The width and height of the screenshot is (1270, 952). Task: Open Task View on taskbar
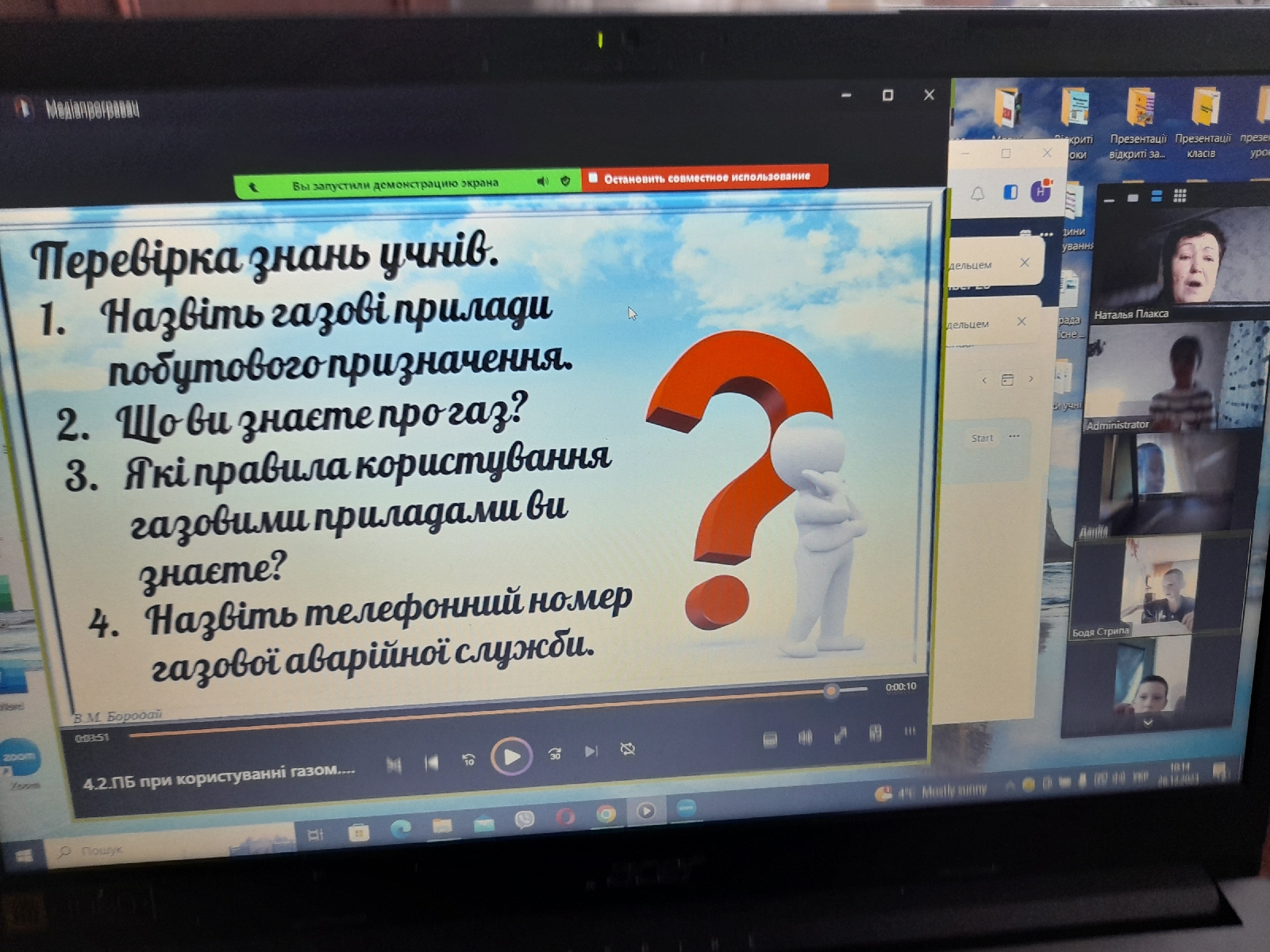click(x=315, y=835)
